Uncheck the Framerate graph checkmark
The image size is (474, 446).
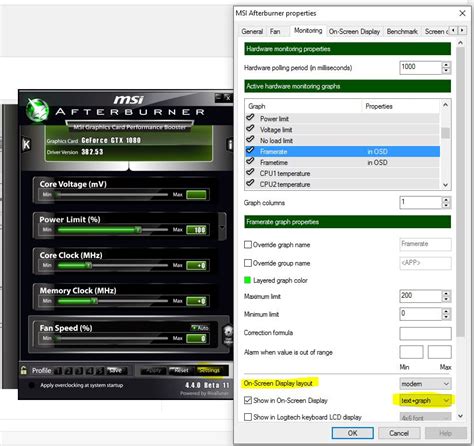tap(250, 151)
